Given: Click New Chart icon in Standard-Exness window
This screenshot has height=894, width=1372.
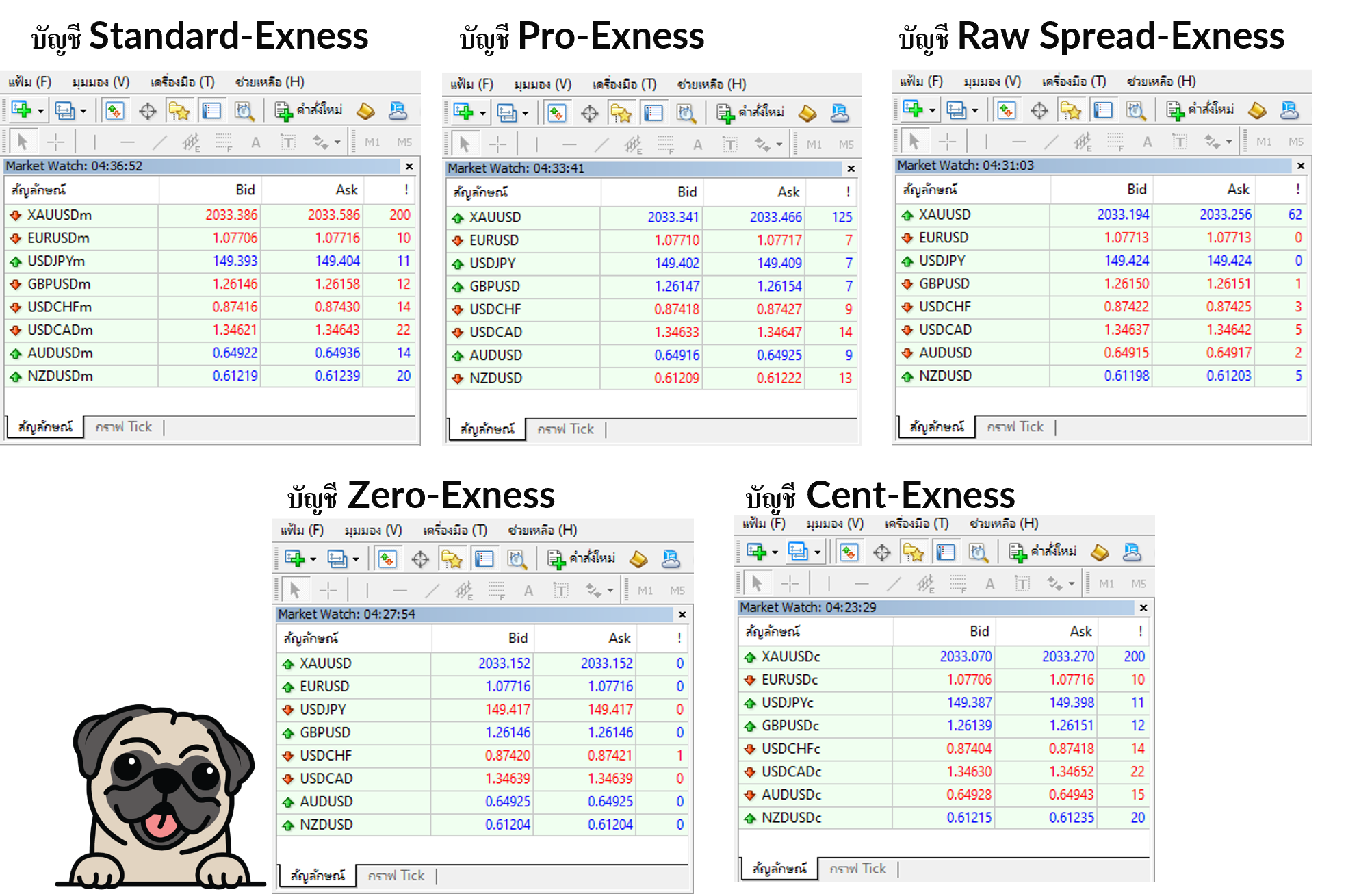Looking at the screenshot, I should (21, 110).
